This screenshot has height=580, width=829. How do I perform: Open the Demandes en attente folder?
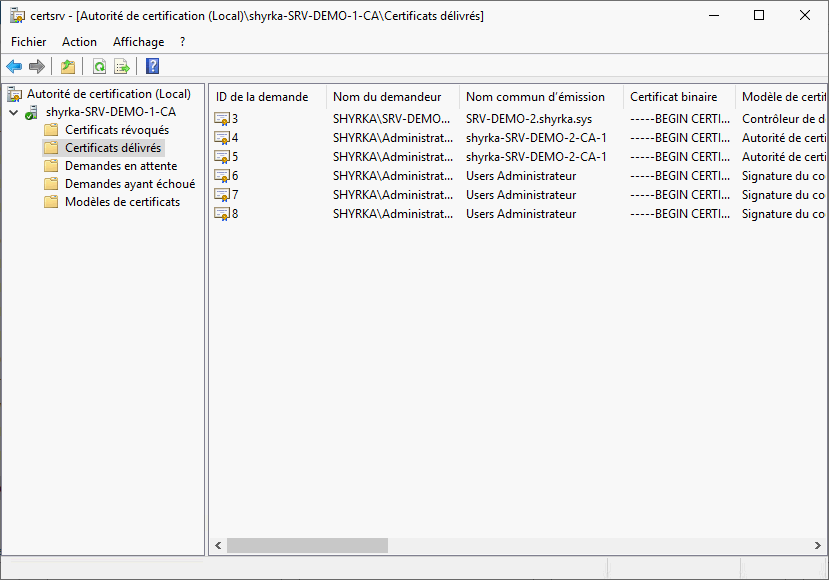point(120,166)
